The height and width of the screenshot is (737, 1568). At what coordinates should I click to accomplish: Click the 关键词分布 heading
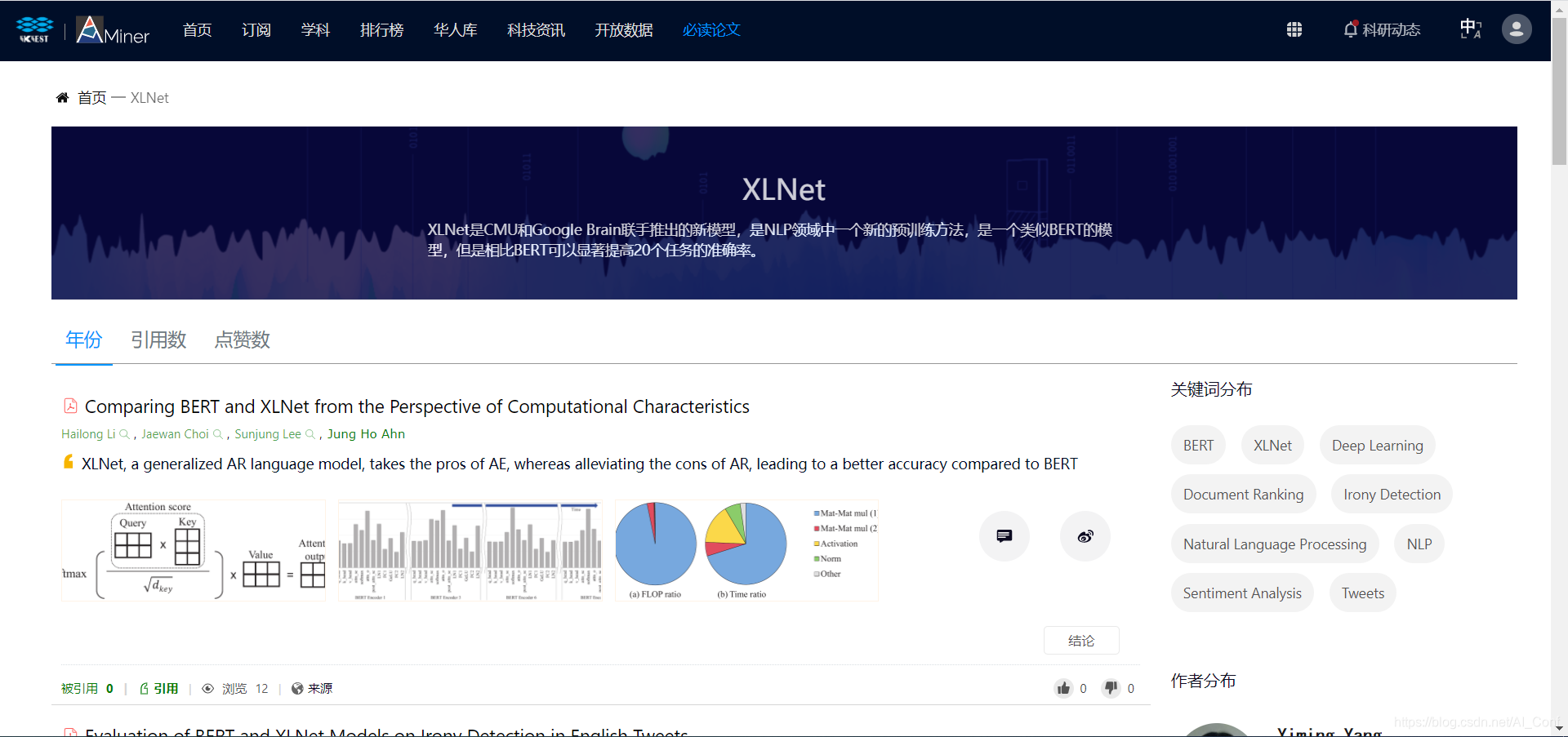point(1211,389)
